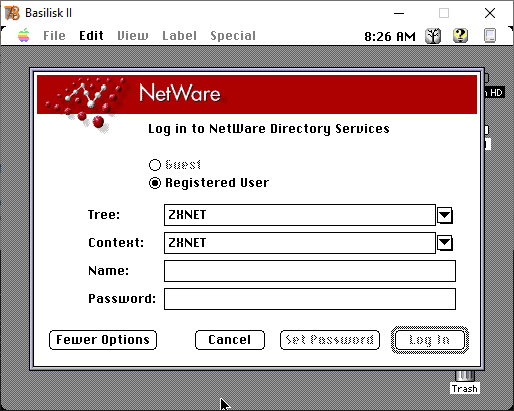Click the Set Password button
The height and width of the screenshot is (411, 514).
pos(330,340)
